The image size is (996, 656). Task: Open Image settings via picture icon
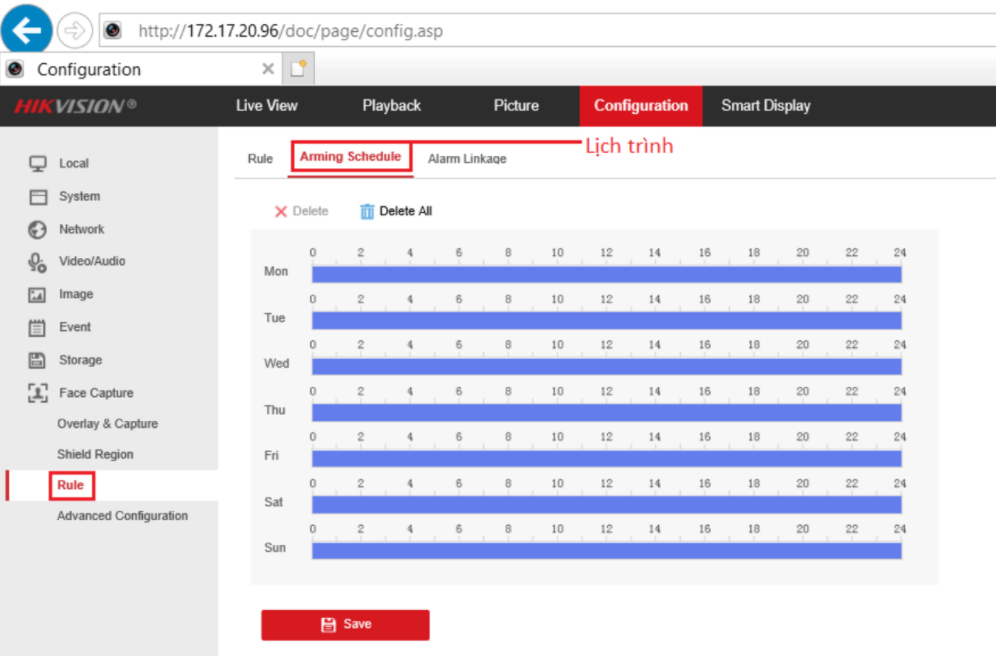38,295
